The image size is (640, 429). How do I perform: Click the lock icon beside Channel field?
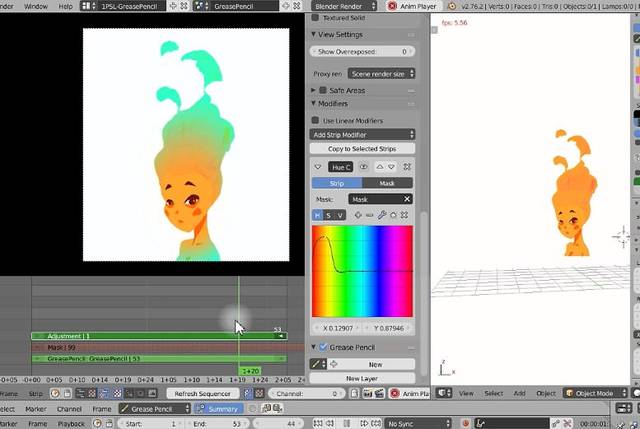[354, 393]
